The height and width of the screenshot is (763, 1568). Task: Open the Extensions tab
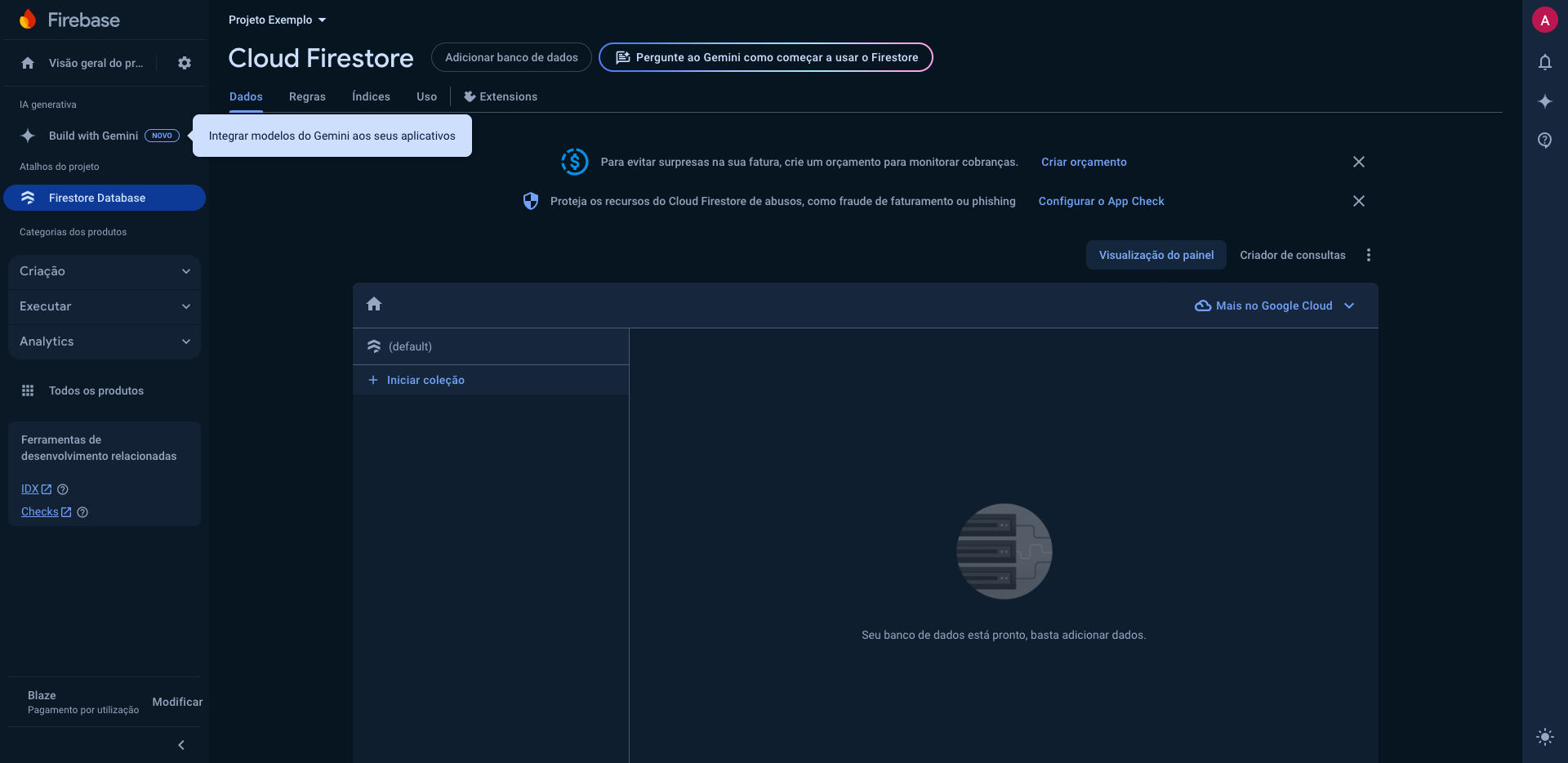pyautogui.click(x=501, y=96)
